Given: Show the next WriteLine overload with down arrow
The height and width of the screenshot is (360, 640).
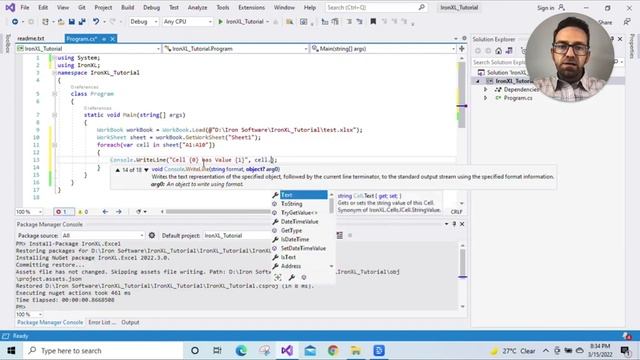Looking at the screenshot, I should point(146,170).
